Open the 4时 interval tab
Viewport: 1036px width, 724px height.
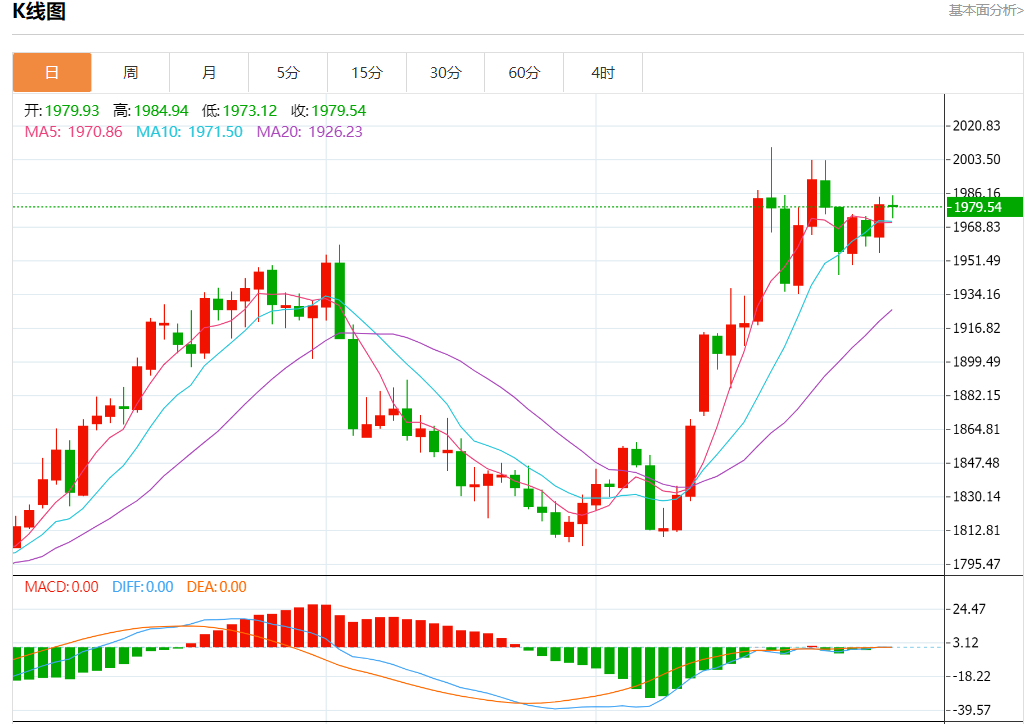[603, 73]
